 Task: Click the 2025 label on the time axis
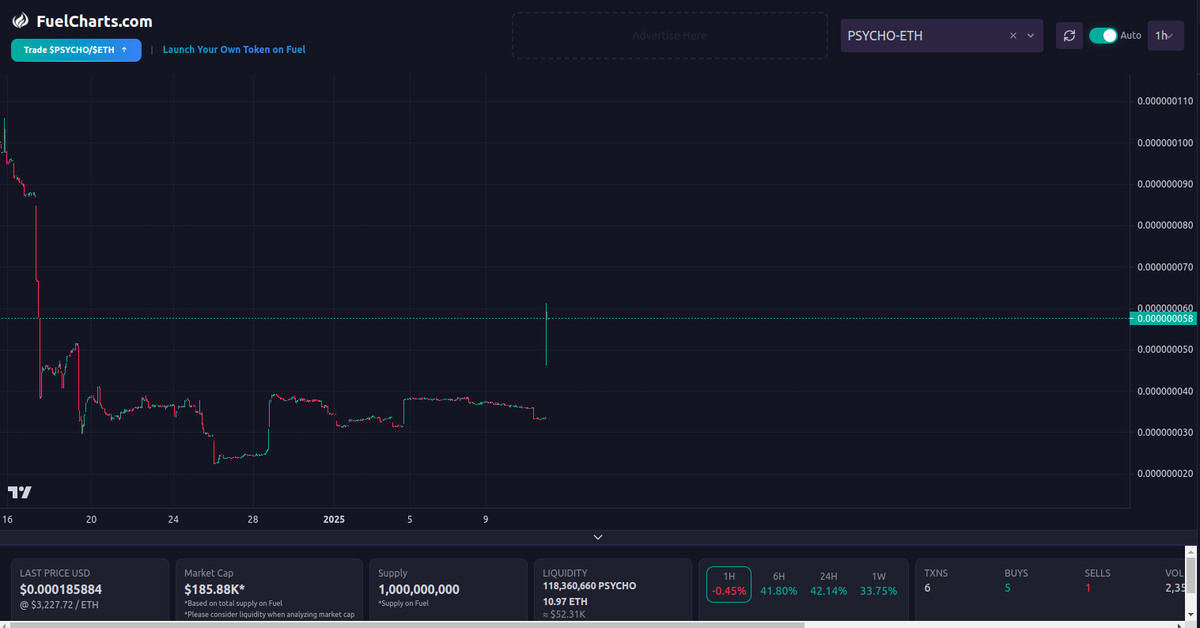pyautogui.click(x=334, y=519)
